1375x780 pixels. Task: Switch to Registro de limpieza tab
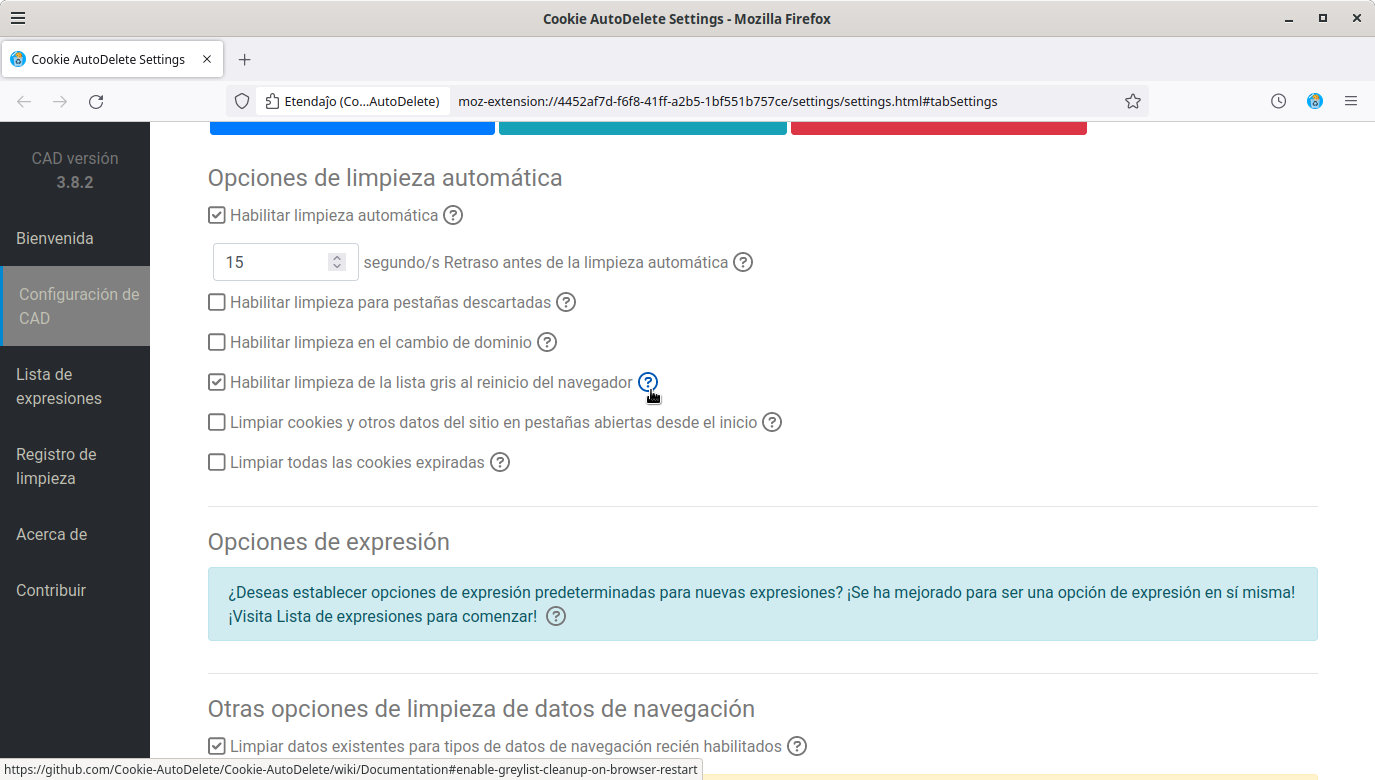coord(56,466)
